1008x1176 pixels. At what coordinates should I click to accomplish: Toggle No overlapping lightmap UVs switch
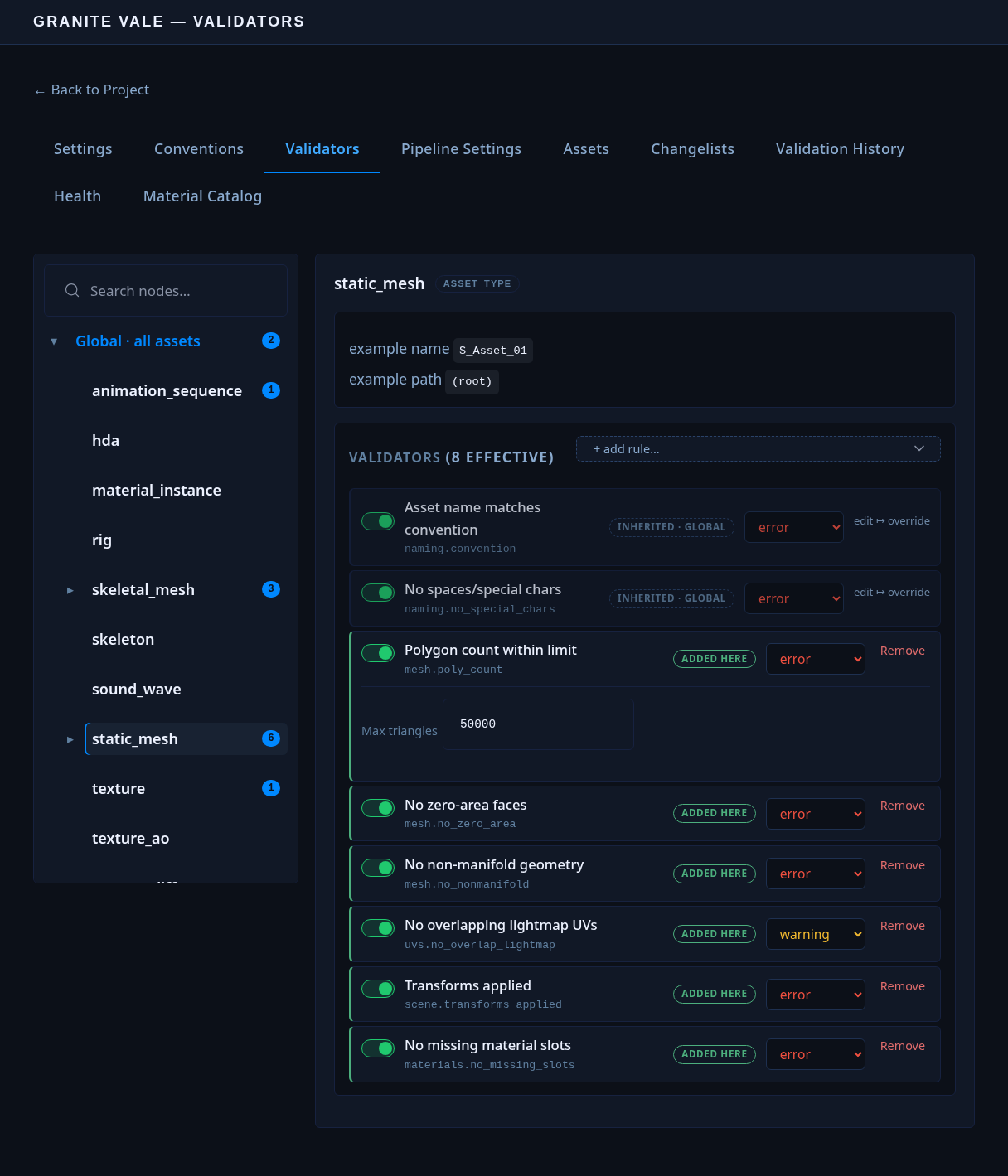tap(378, 928)
